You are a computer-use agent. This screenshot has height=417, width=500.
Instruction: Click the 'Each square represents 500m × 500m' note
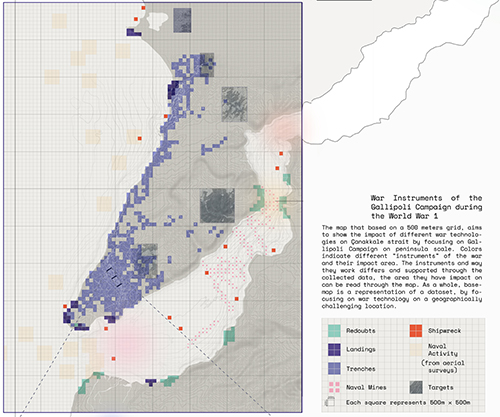tap(408, 402)
